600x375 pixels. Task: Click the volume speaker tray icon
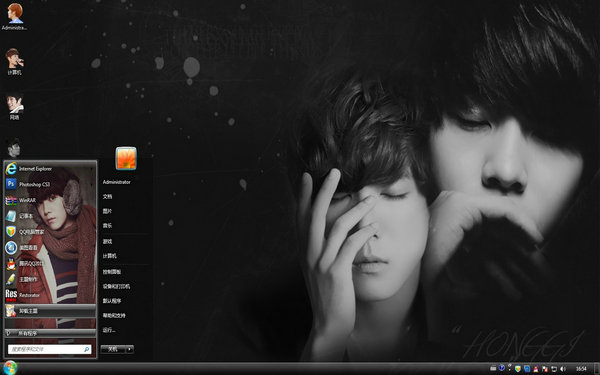tap(563, 369)
